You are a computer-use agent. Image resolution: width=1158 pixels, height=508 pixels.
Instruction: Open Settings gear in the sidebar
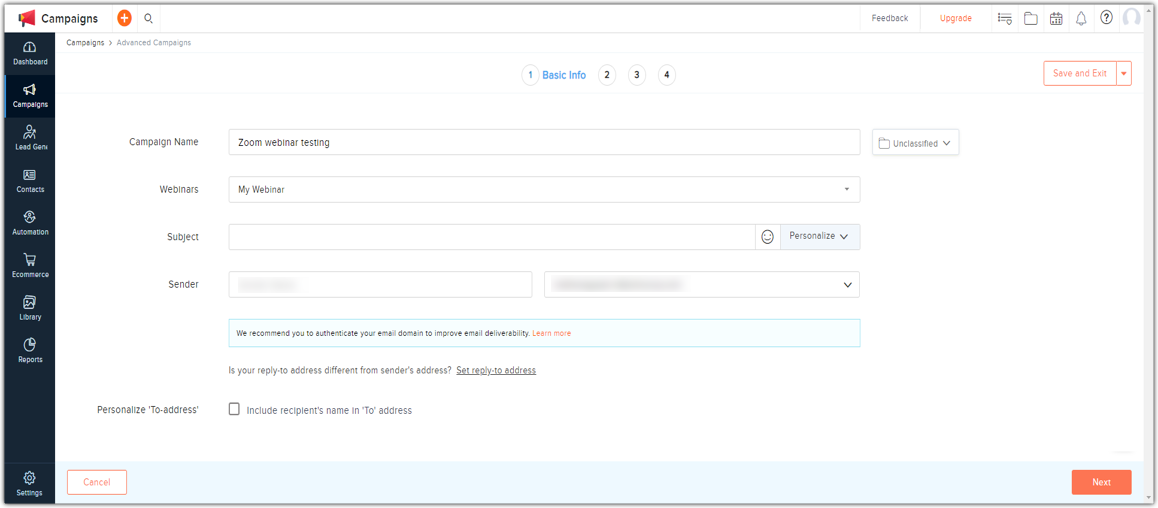click(x=30, y=484)
